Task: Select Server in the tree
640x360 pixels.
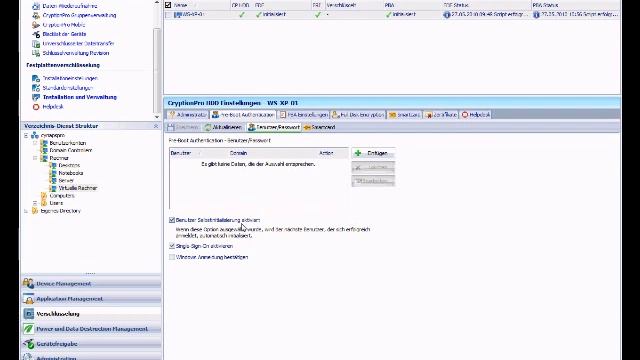Action: (66, 180)
